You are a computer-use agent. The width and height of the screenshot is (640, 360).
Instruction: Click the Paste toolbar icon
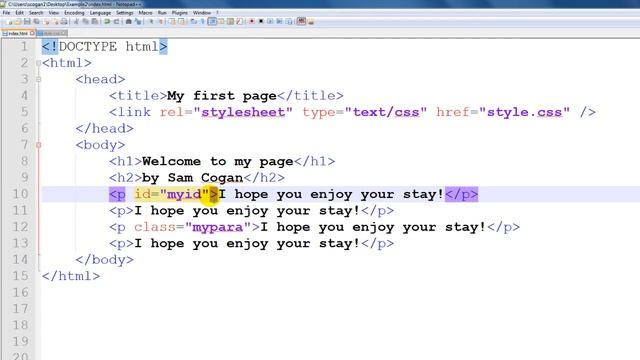tap(95, 21)
